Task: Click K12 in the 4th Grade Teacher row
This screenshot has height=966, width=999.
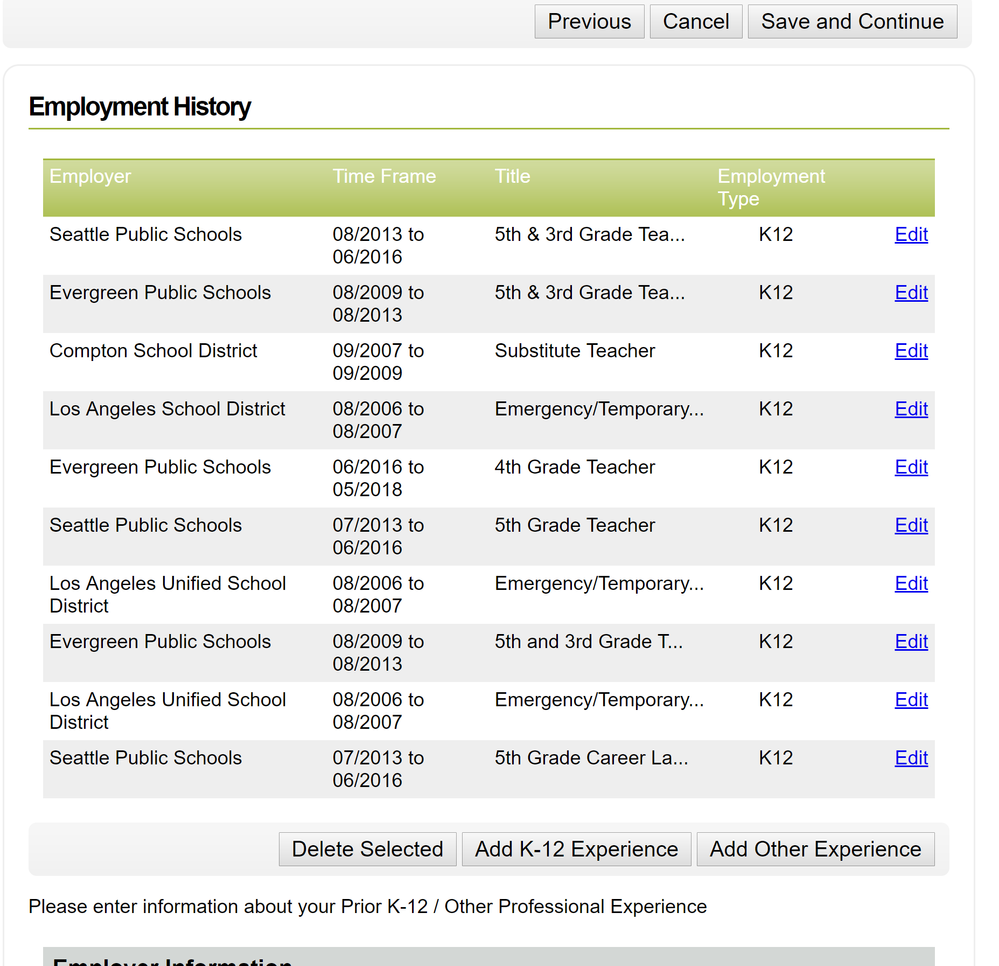Action: [775, 467]
